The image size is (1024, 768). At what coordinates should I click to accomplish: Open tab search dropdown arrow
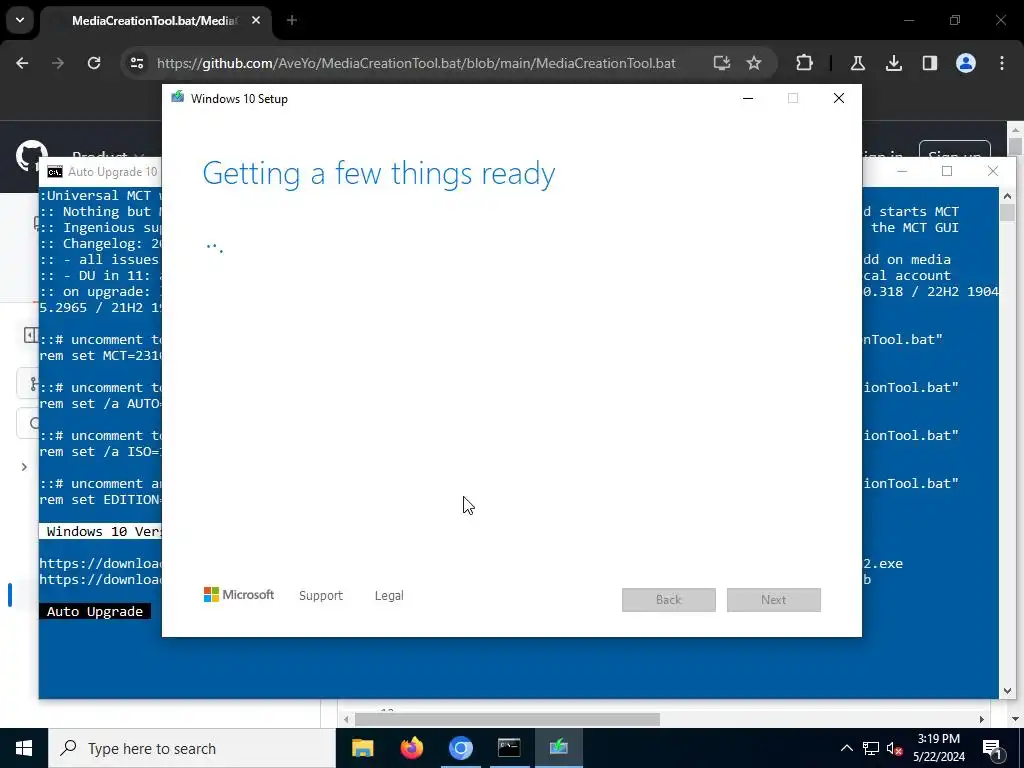point(20,20)
